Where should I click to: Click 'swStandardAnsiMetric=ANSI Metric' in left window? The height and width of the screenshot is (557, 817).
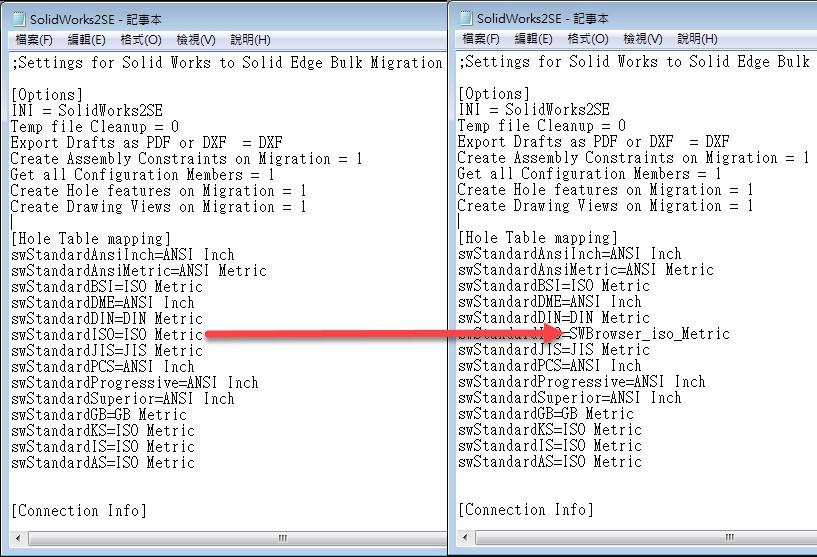coord(139,271)
